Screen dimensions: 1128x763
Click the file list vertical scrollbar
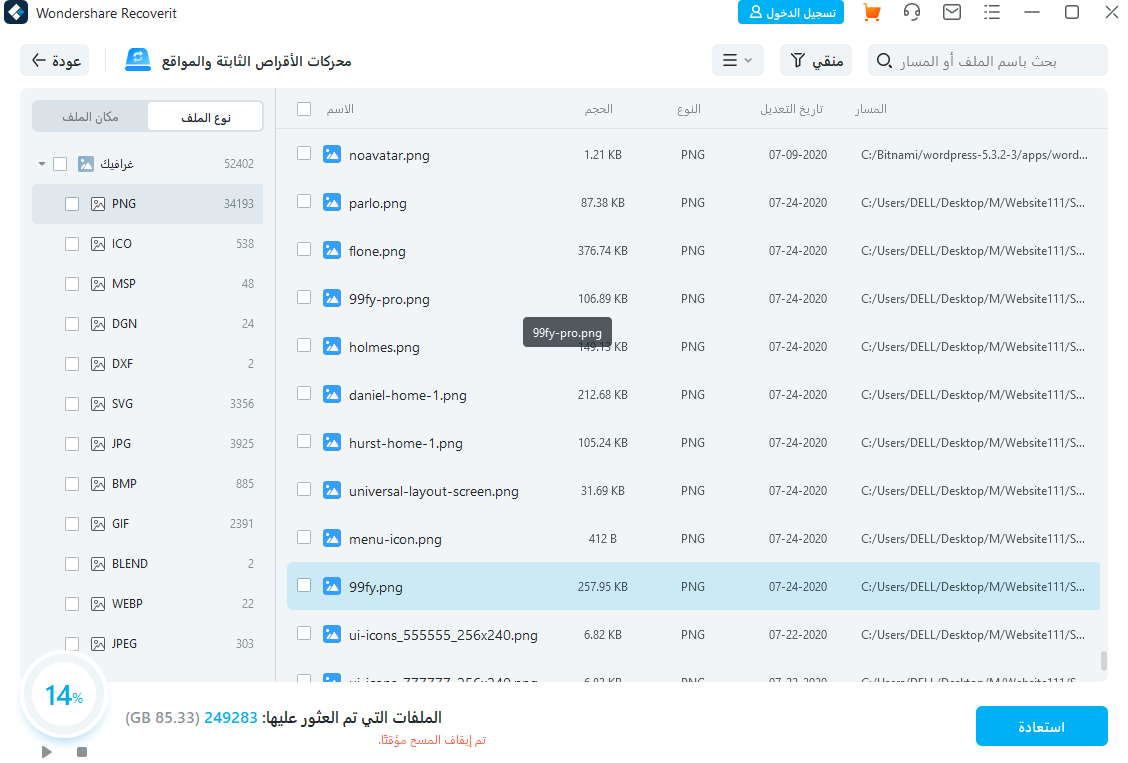(1104, 660)
